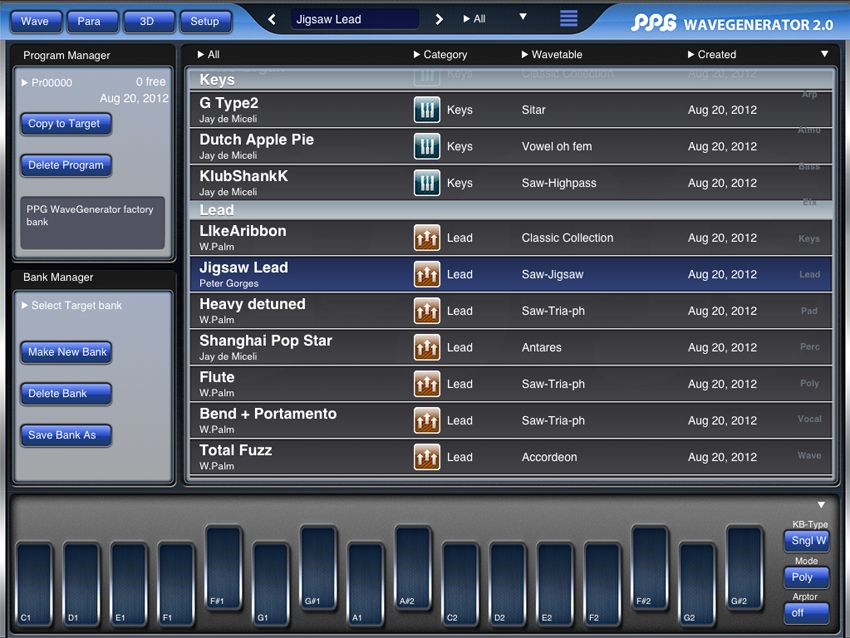Sort list by Created column header
This screenshot has width=850, height=638.
[x=712, y=55]
